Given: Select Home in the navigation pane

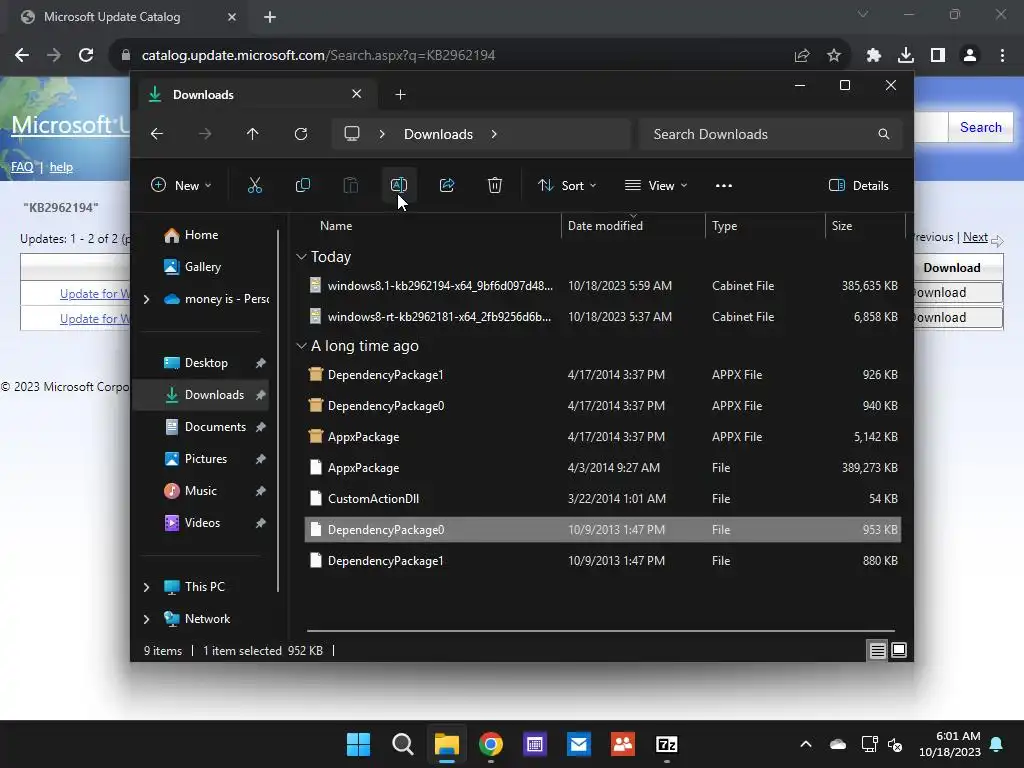Looking at the screenshot, I should pos(201,234).
